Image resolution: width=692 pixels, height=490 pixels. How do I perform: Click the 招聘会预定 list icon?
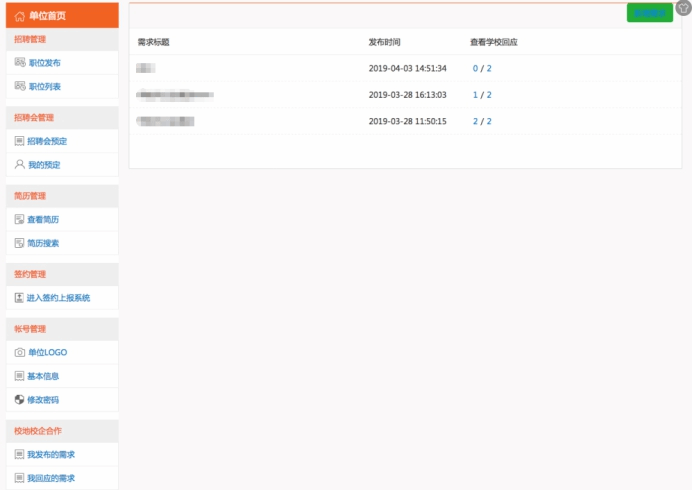coord(19,141)
